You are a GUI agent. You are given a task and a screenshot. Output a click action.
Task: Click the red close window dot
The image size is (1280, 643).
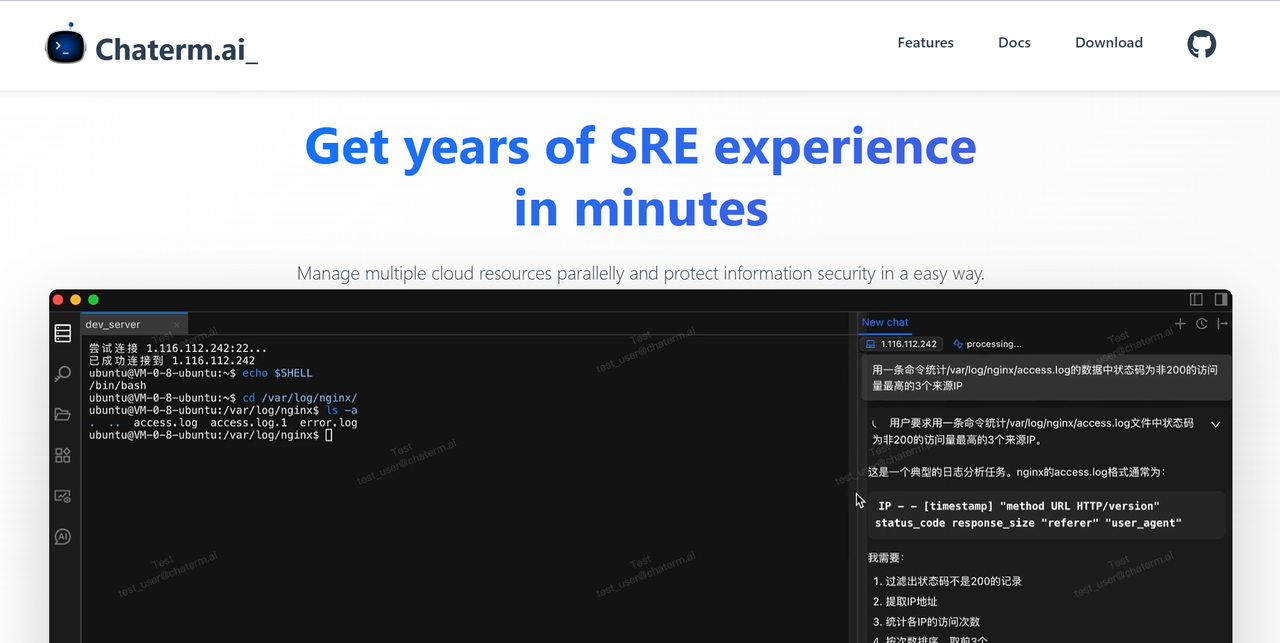click(x=58, y=300)
